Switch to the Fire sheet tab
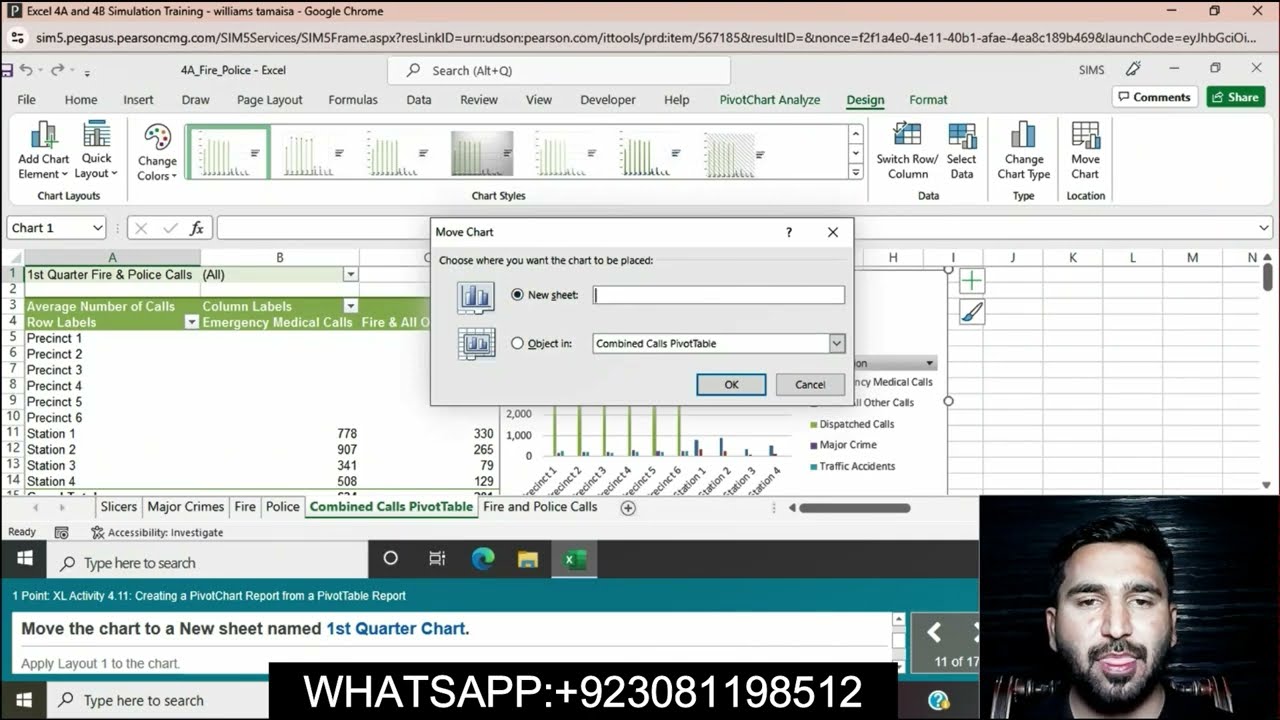This screenshot has height=720, width=1280. point(245,507)
